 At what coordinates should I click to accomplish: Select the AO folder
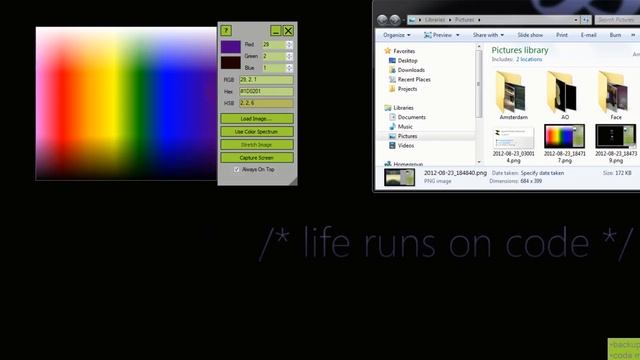click(x=564, y=96)
